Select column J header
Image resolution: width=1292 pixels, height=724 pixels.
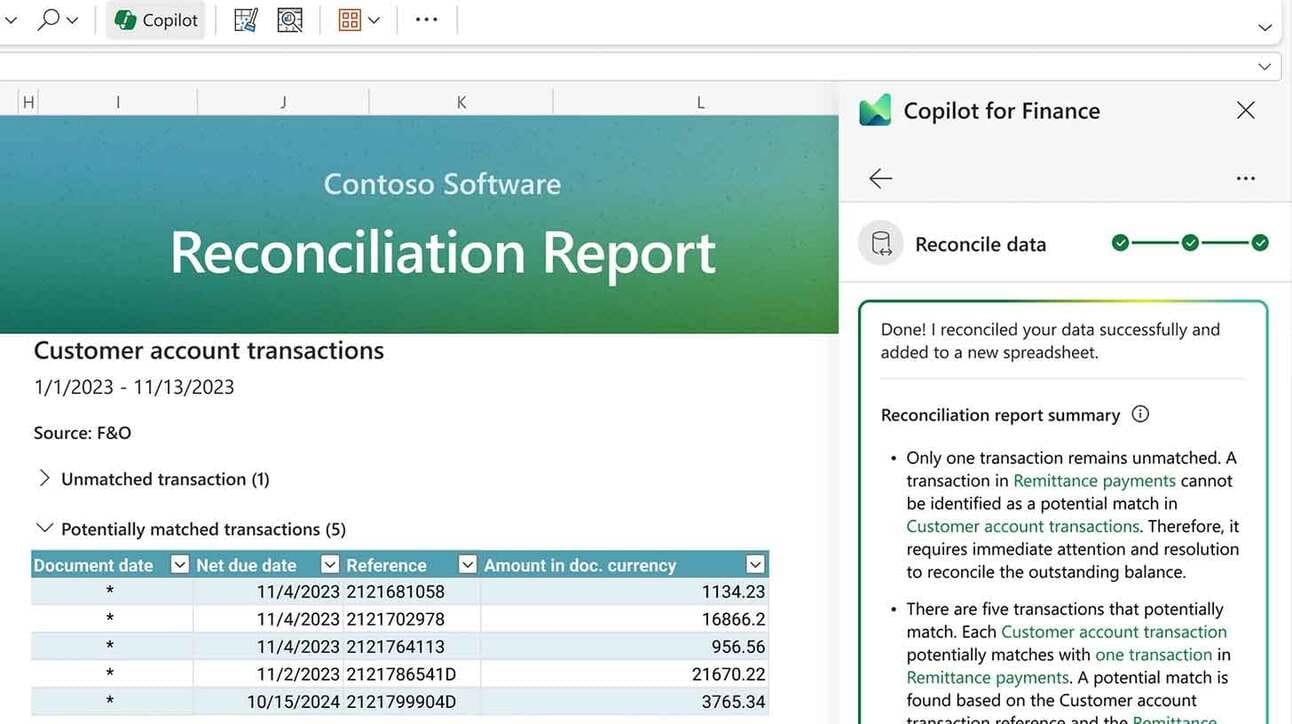pyautogui.click(x=283, y=102)
